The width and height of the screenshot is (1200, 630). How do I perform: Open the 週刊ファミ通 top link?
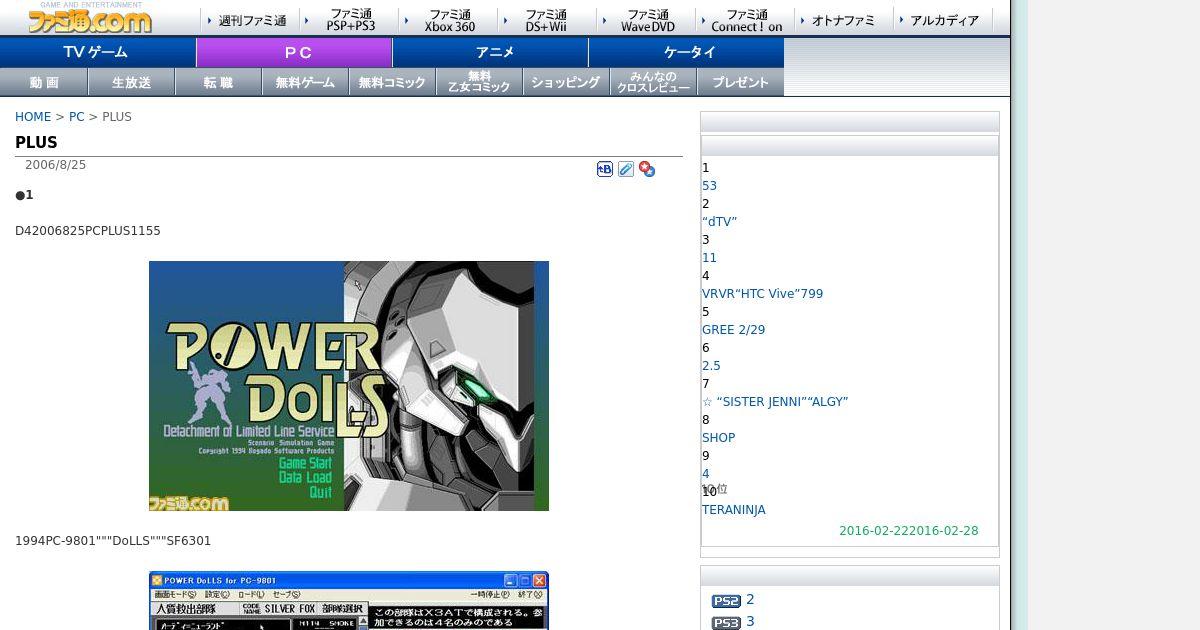251,20
